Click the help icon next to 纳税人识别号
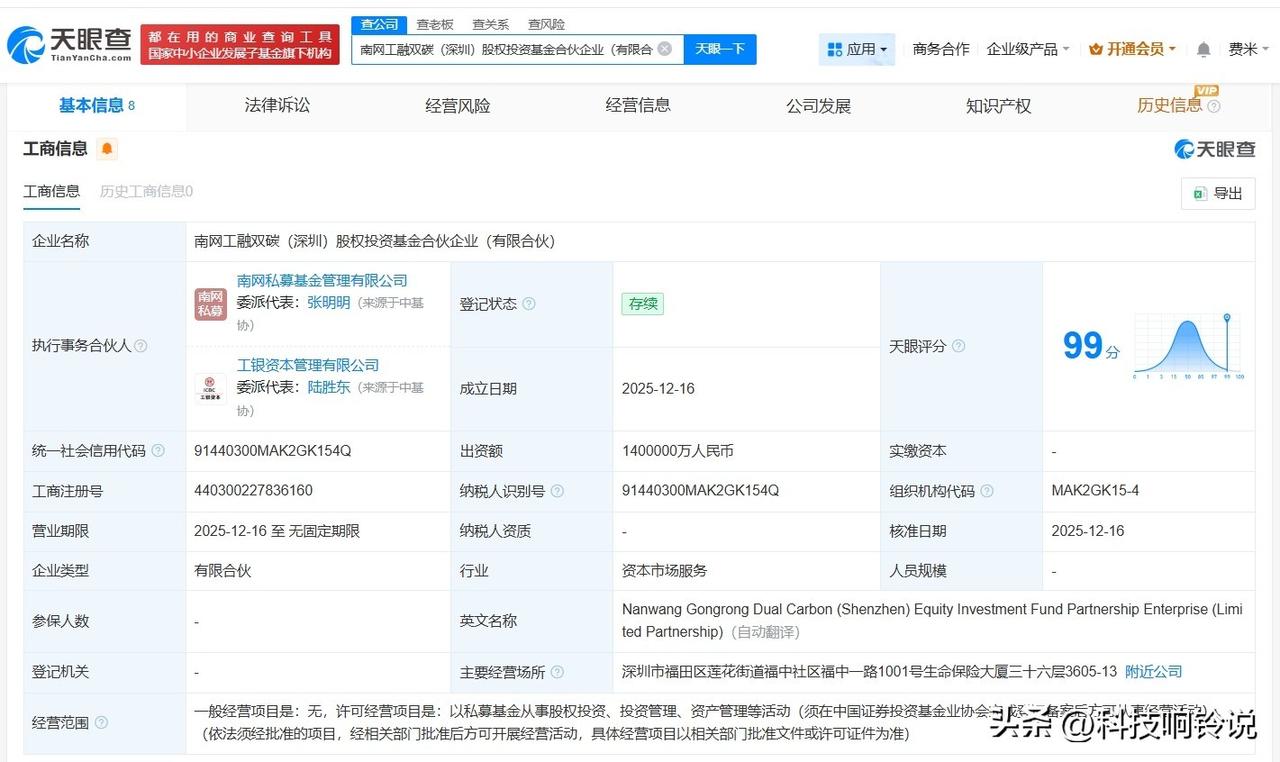This screenshot has width=1280, height=762. [557, 491]
